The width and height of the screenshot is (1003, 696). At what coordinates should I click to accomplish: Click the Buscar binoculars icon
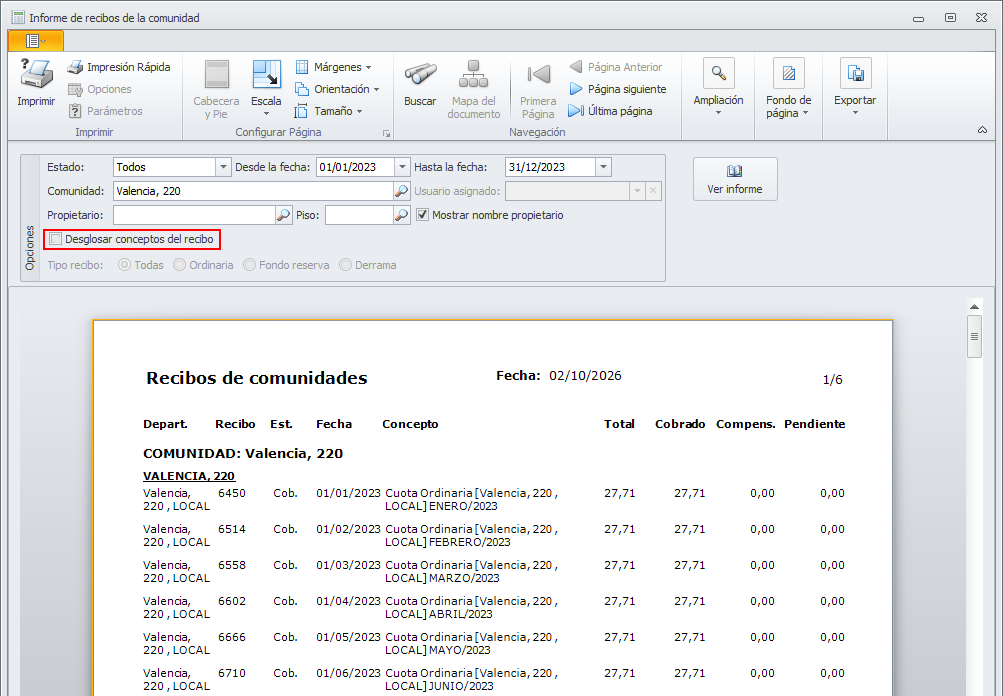(x=420, y=75)
